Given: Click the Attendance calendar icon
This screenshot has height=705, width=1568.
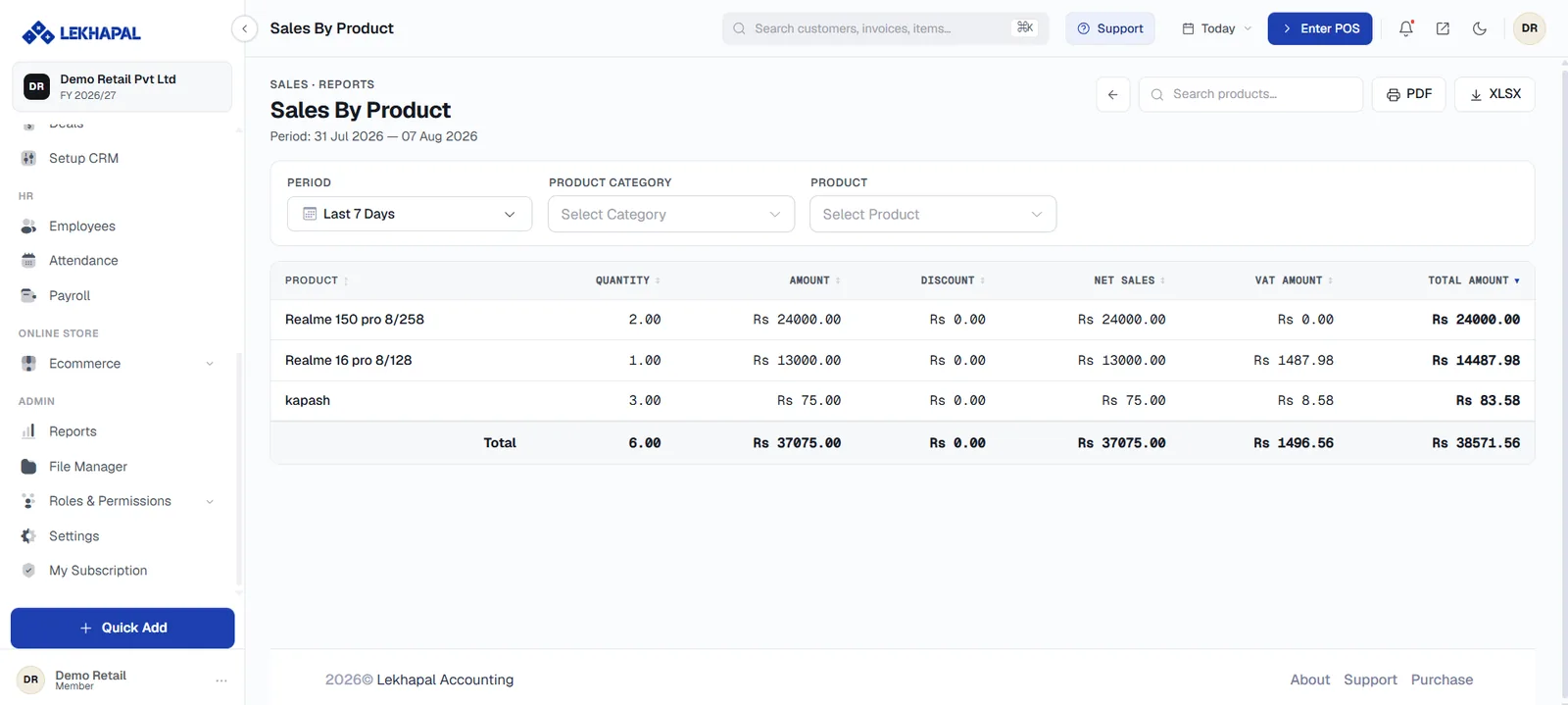Looking at the screenshot, I should tap(28, 261).
